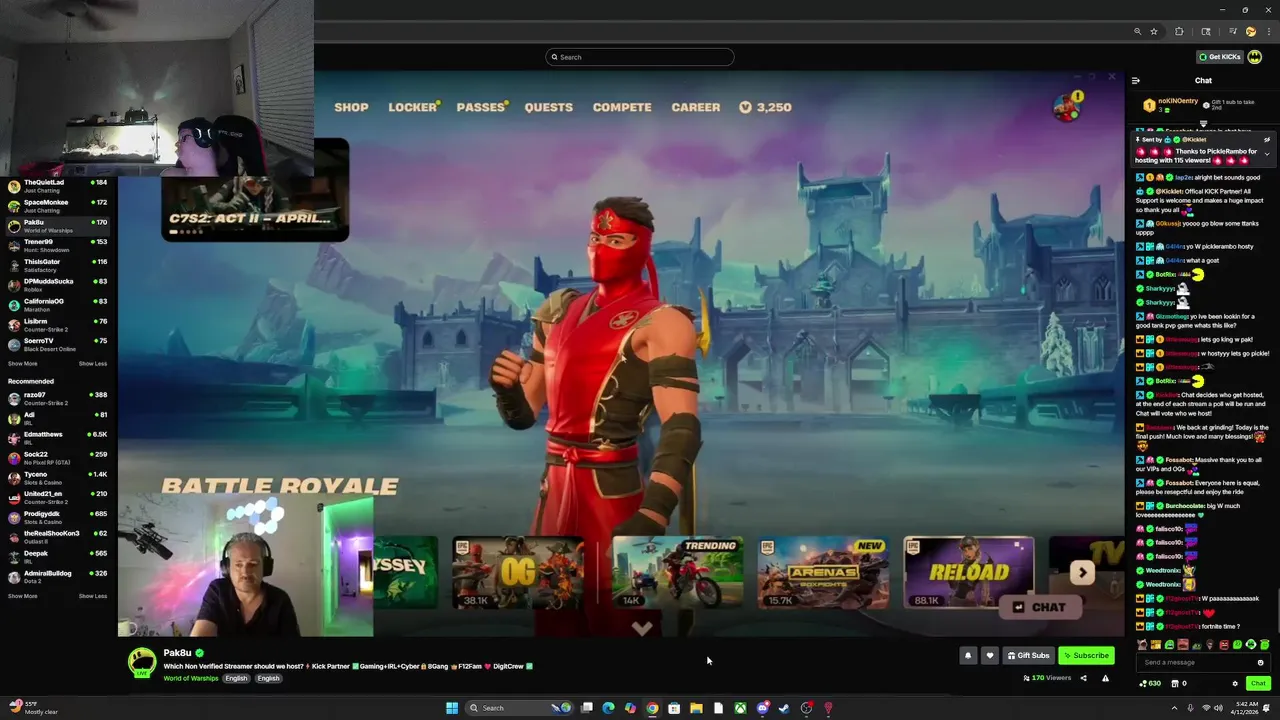This screenshot has height=720, width=1280.
Task: Open File Explorer from the taskbar
Action: tap(696, 708)
